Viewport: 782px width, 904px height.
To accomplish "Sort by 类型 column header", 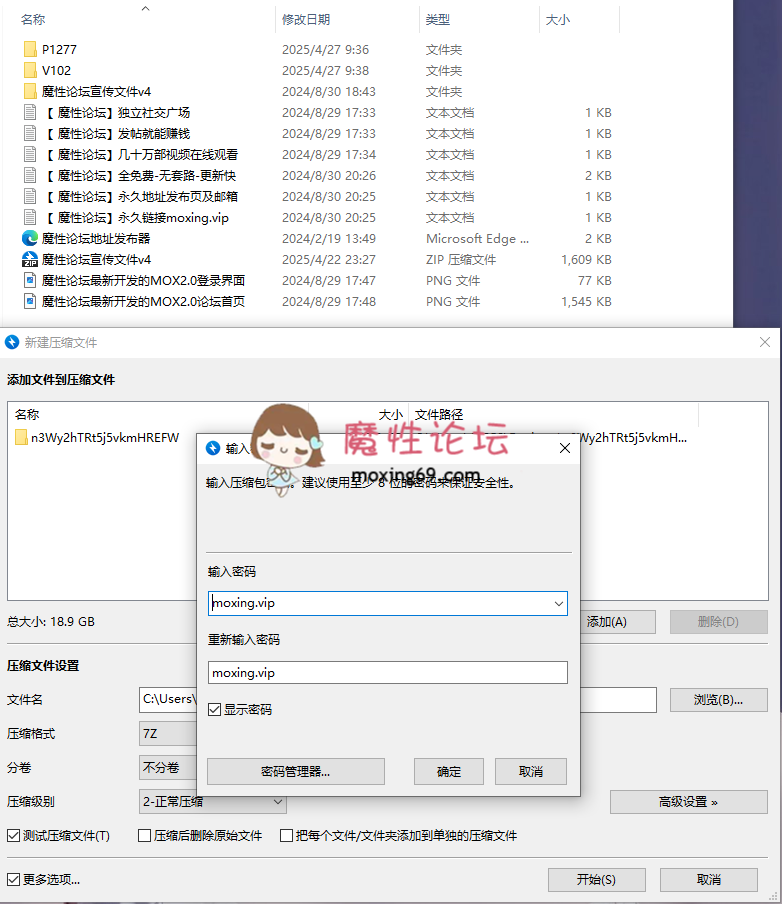I will click(438, 20).
